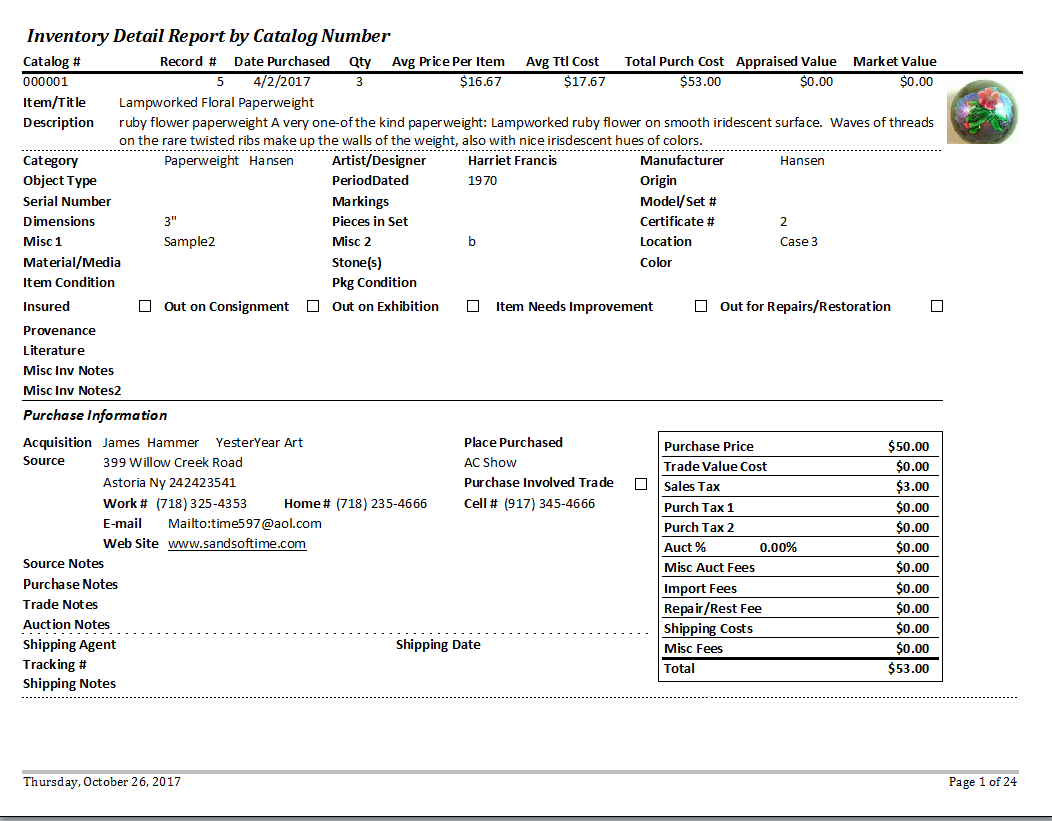This screenshot has height=821, width=1052.
Task: Click the Record # value 5
Action: pos(220,82)
